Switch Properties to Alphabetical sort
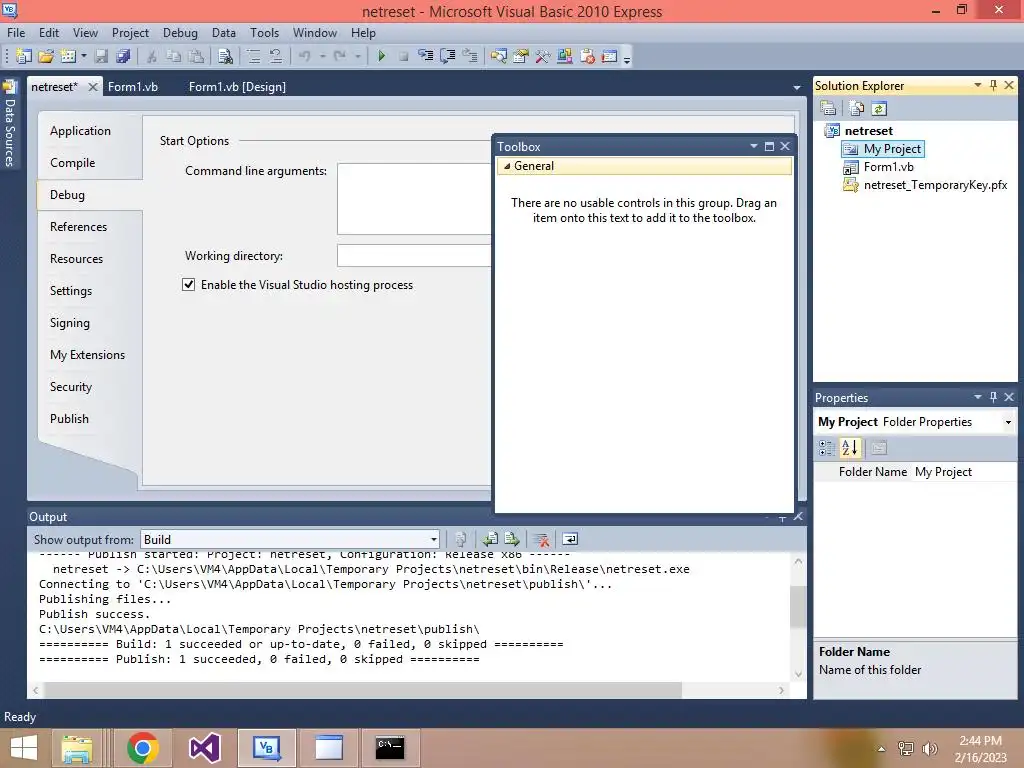The width and height of the screenshot is (1024, 768). pos(850,448)
